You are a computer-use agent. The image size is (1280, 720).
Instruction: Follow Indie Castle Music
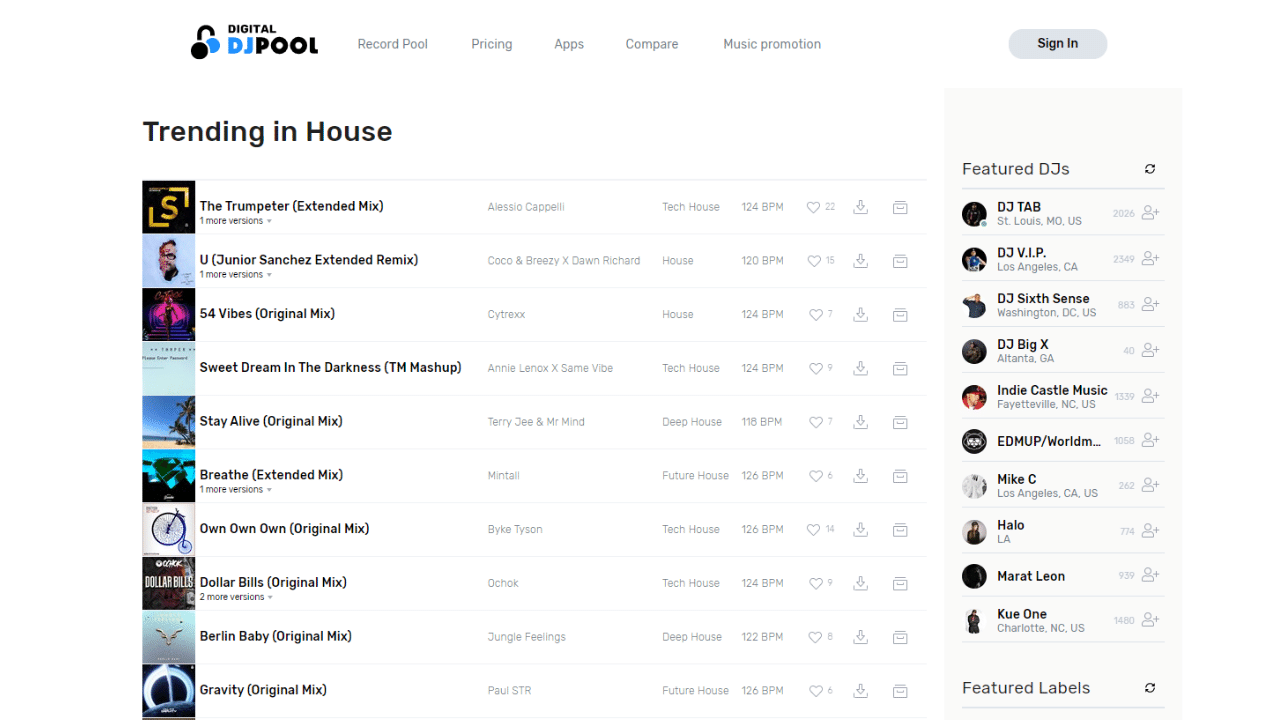pos(1148,396)
